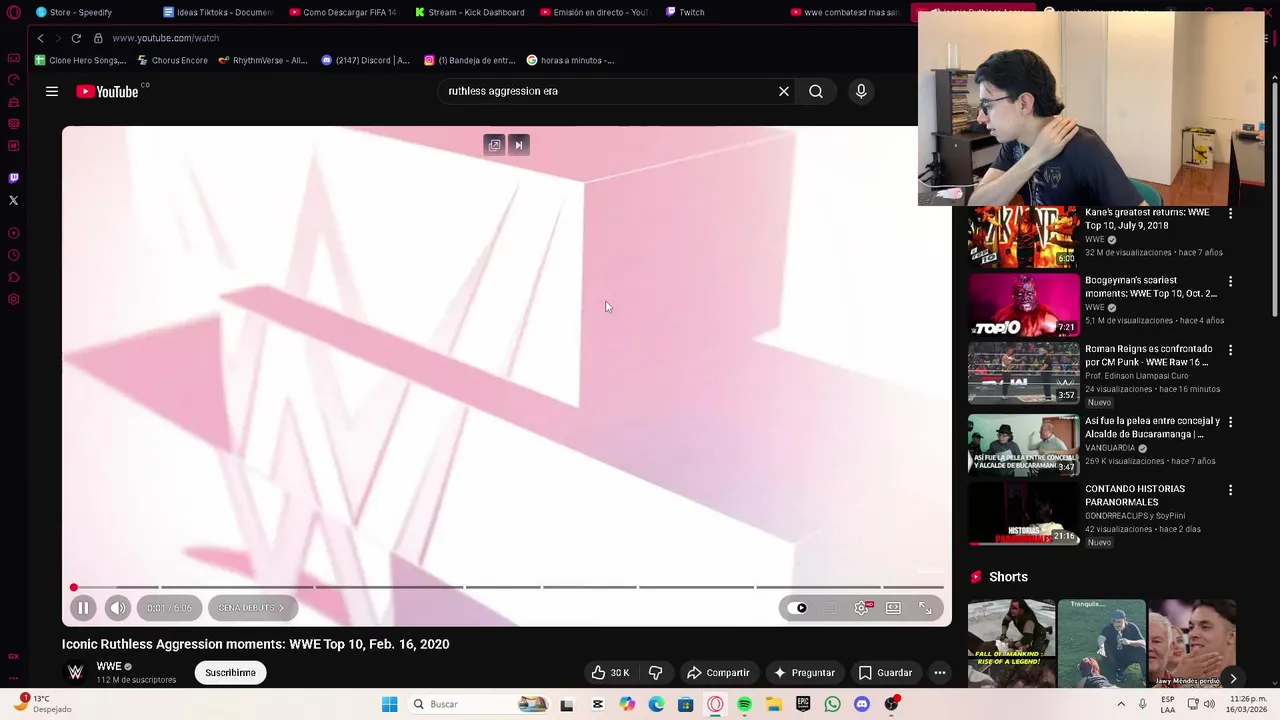Open Spotify from the taskbar
Image resolution: width=1280 pixels, height=720 pixels.
(744, 704)
